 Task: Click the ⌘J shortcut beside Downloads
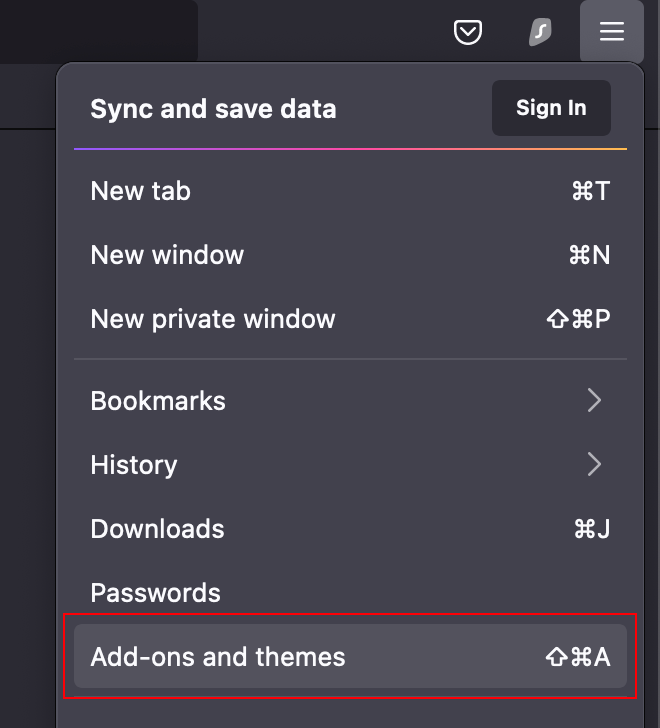pos(592,529)
